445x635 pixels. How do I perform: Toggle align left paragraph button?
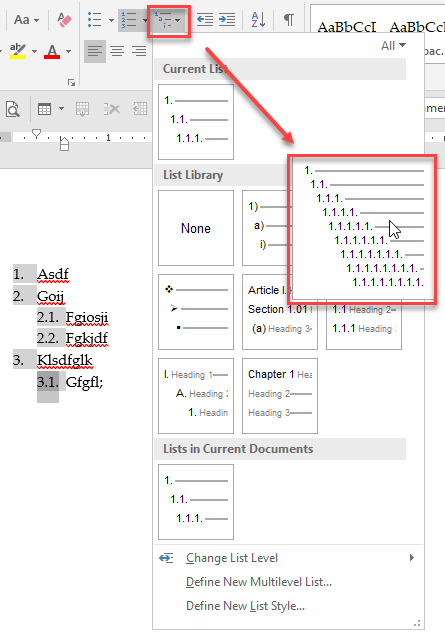pos(95,51)
